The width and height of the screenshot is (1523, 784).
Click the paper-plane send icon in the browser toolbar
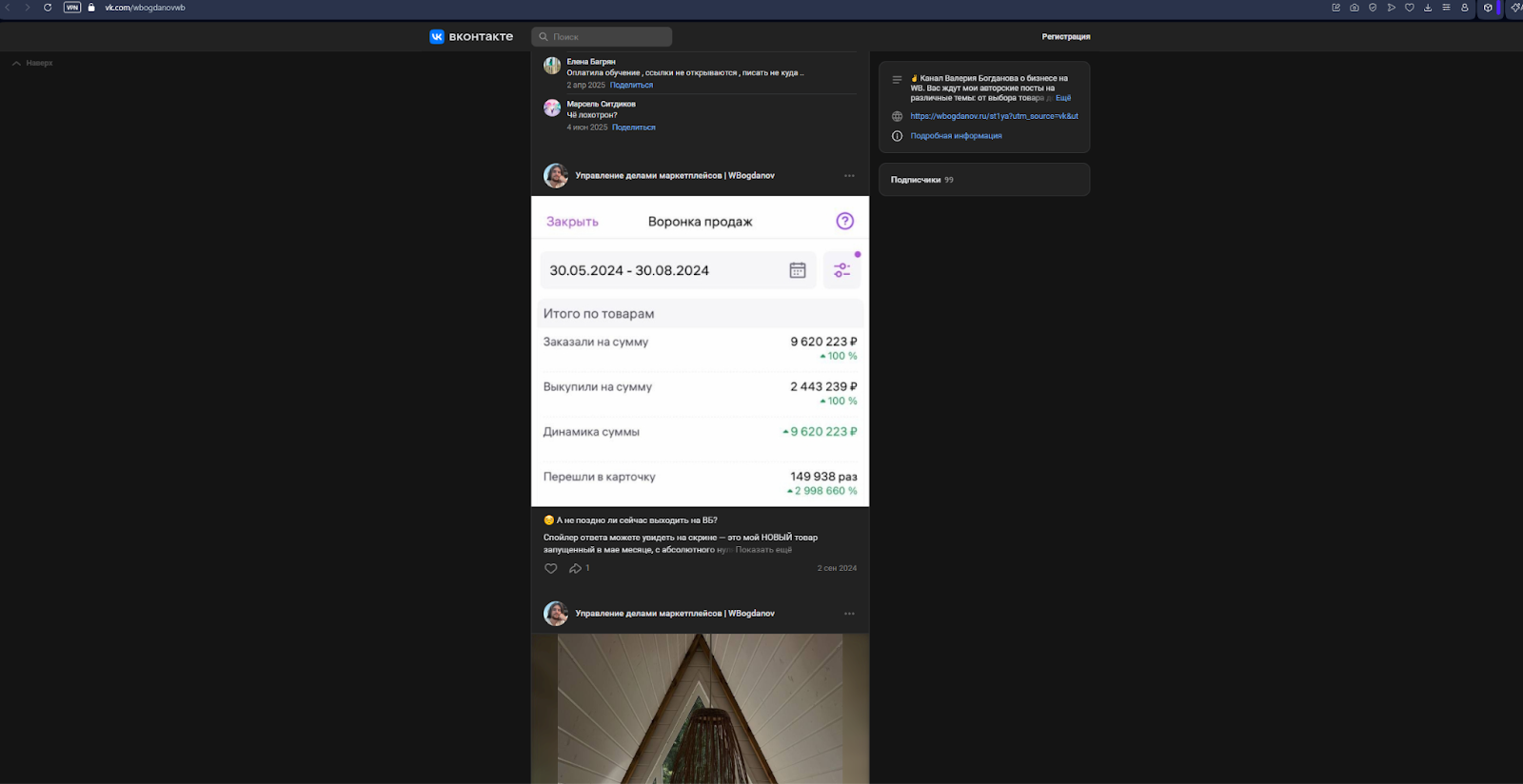tap(1392, 8)
